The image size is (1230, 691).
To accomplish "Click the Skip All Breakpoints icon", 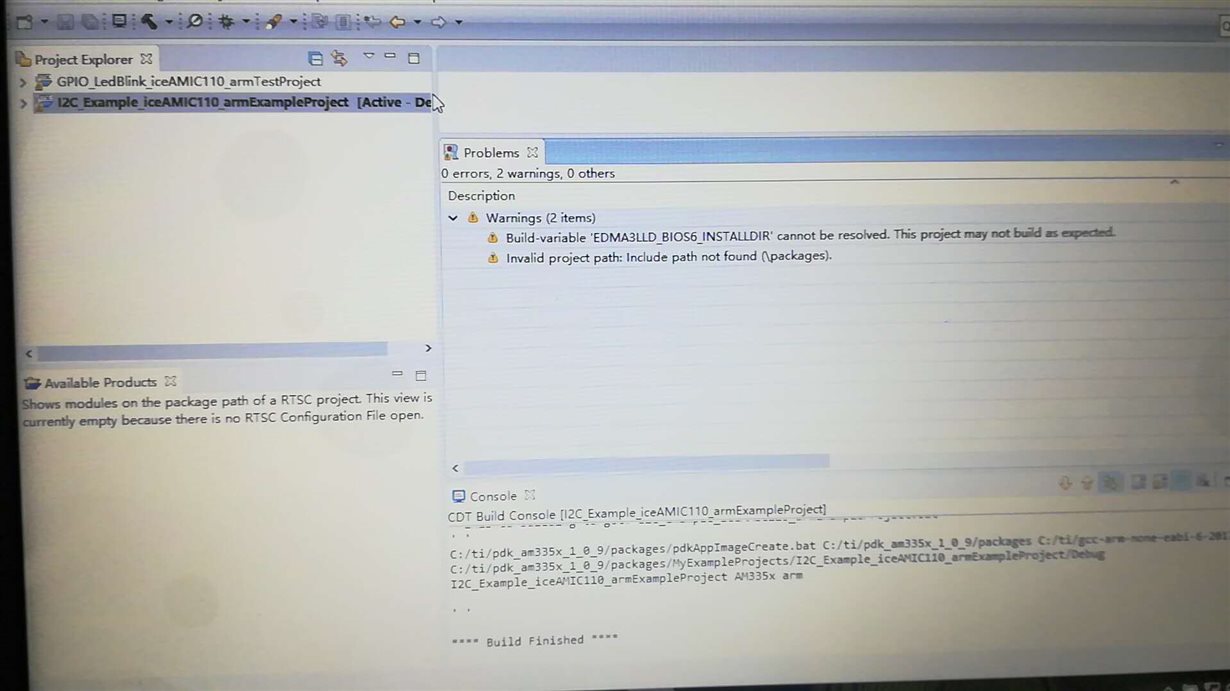I will tap(194, 21).
